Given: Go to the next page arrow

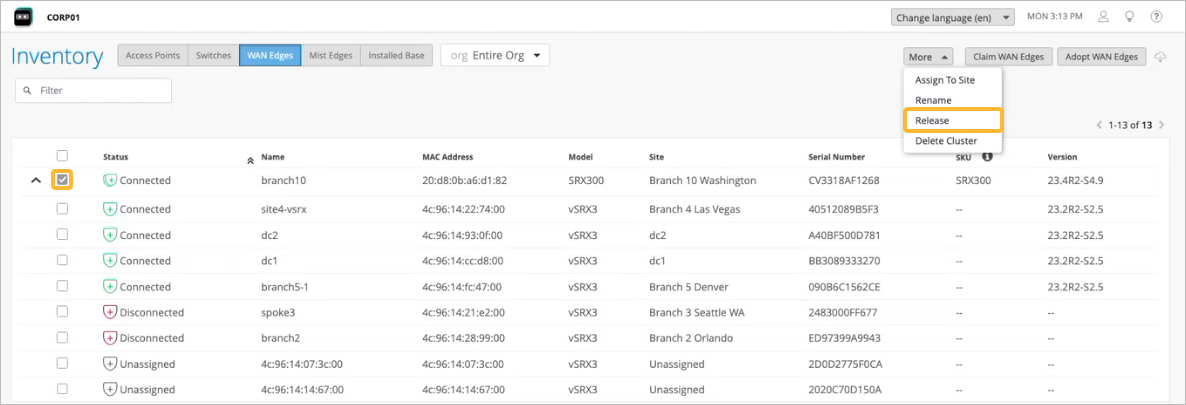Looking at the screenshot, I should [x=1161, y=125].
